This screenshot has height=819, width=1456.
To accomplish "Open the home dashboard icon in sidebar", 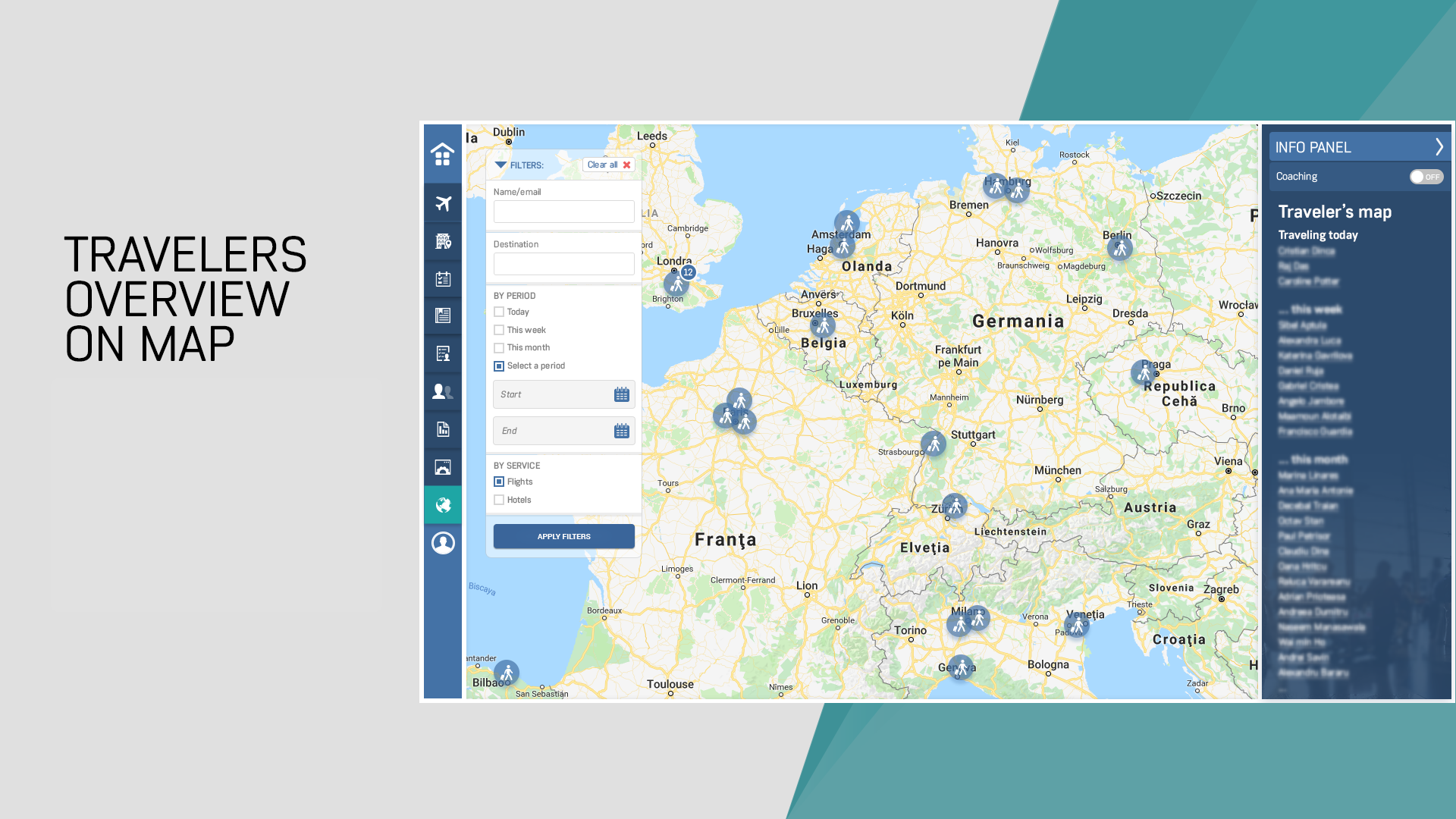I will 443,154.
